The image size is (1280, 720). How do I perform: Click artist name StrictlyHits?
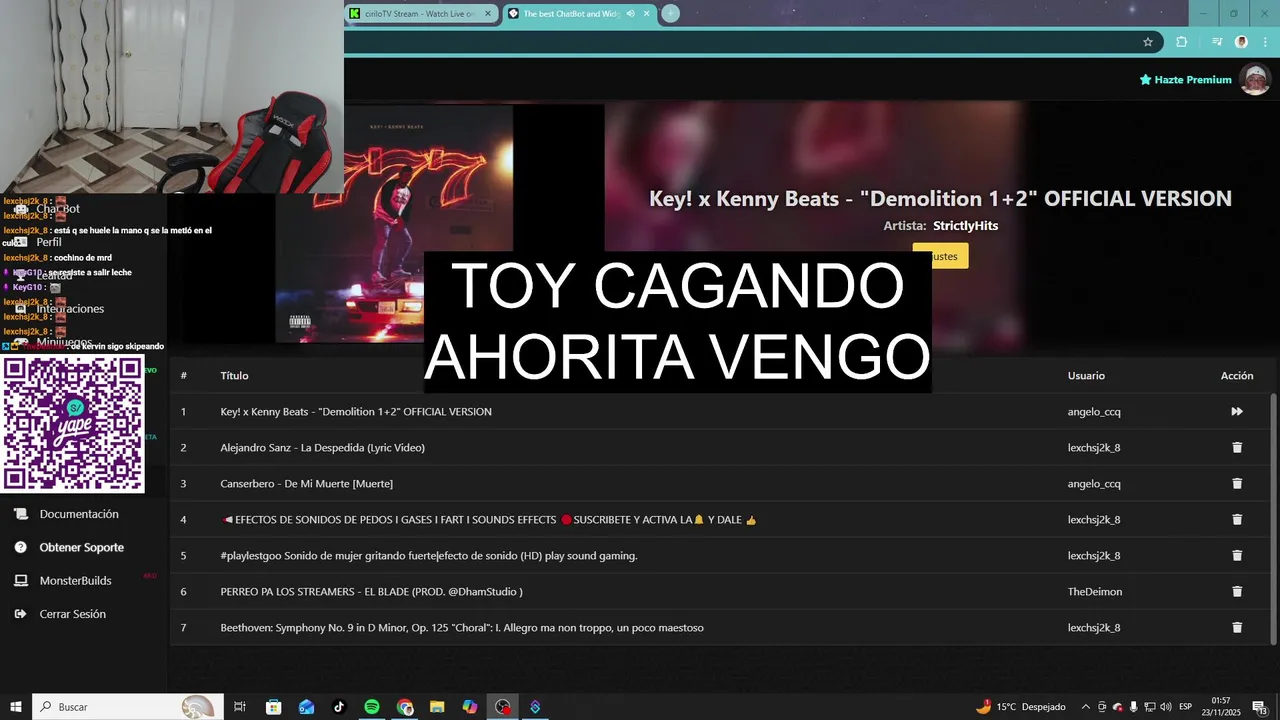[x=965, y=226]
